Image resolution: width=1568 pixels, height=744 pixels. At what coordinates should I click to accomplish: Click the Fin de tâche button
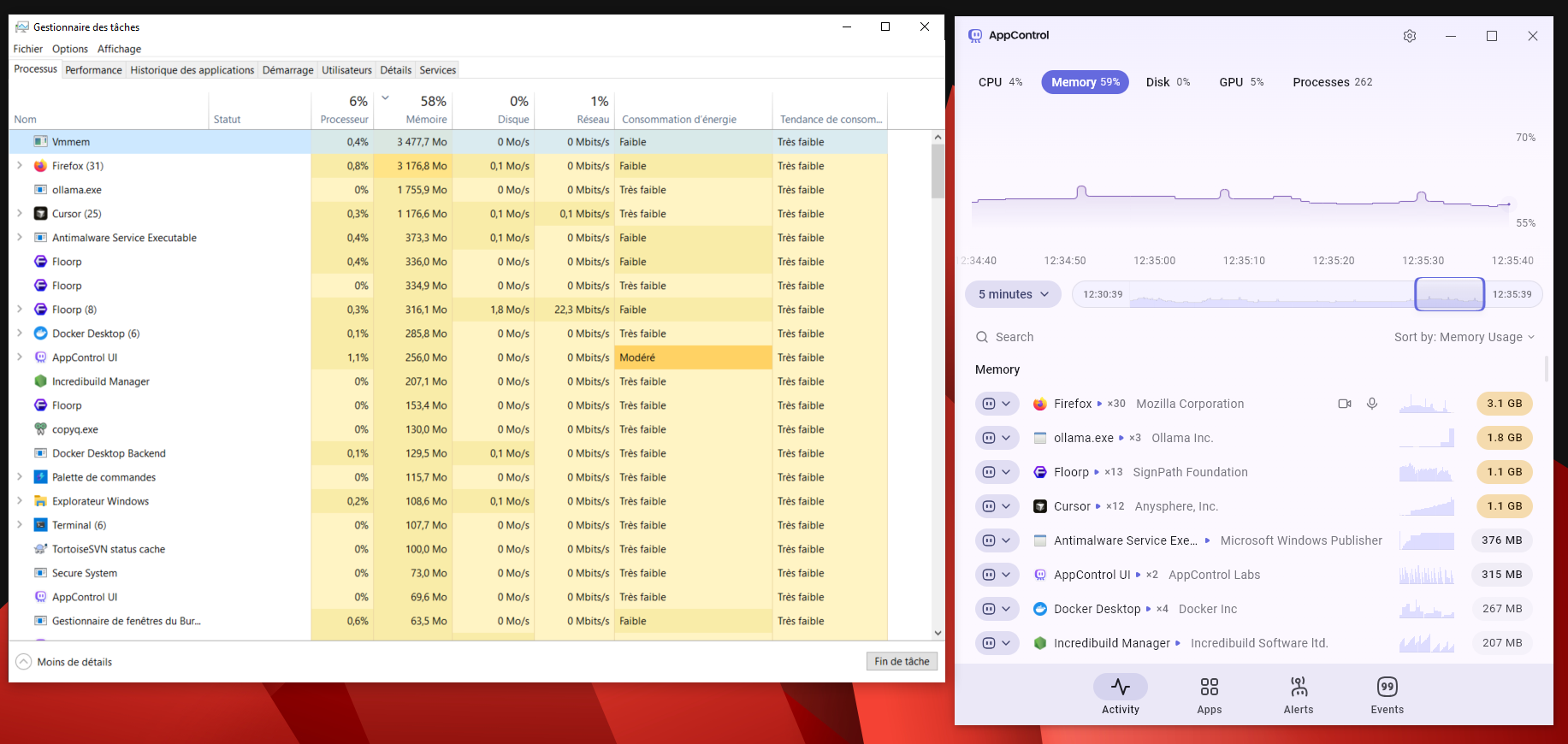coord(902,661)
